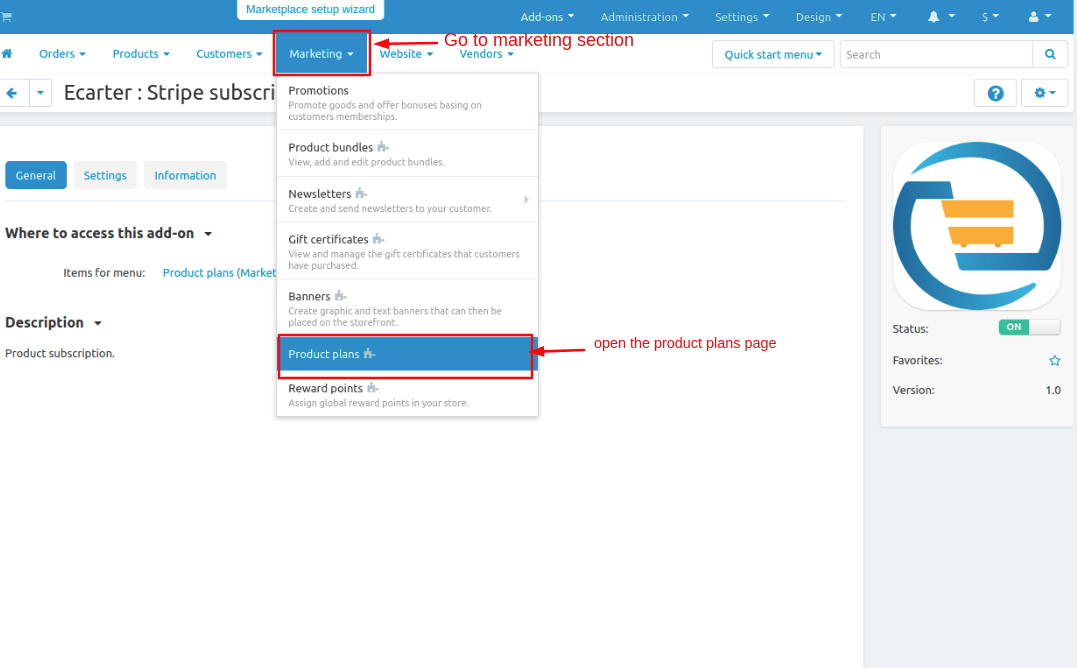
Task: Expand the dropdown next to back arrow
Action: tap(41, 93)
